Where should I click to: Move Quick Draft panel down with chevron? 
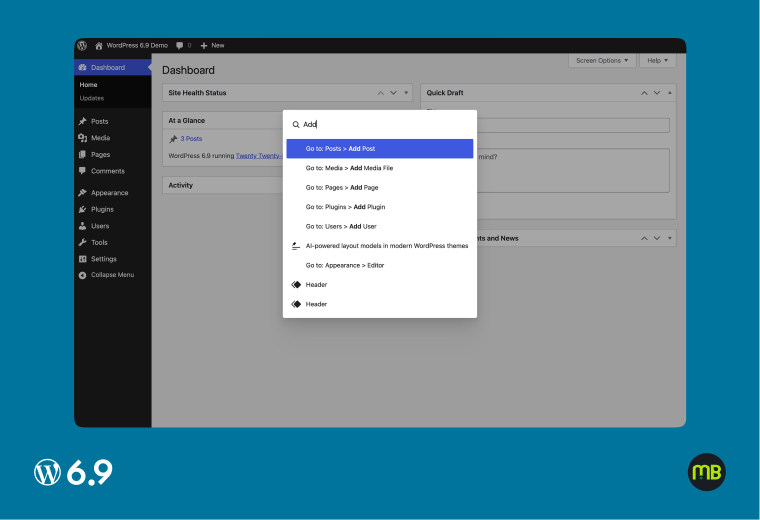point(656,93)
